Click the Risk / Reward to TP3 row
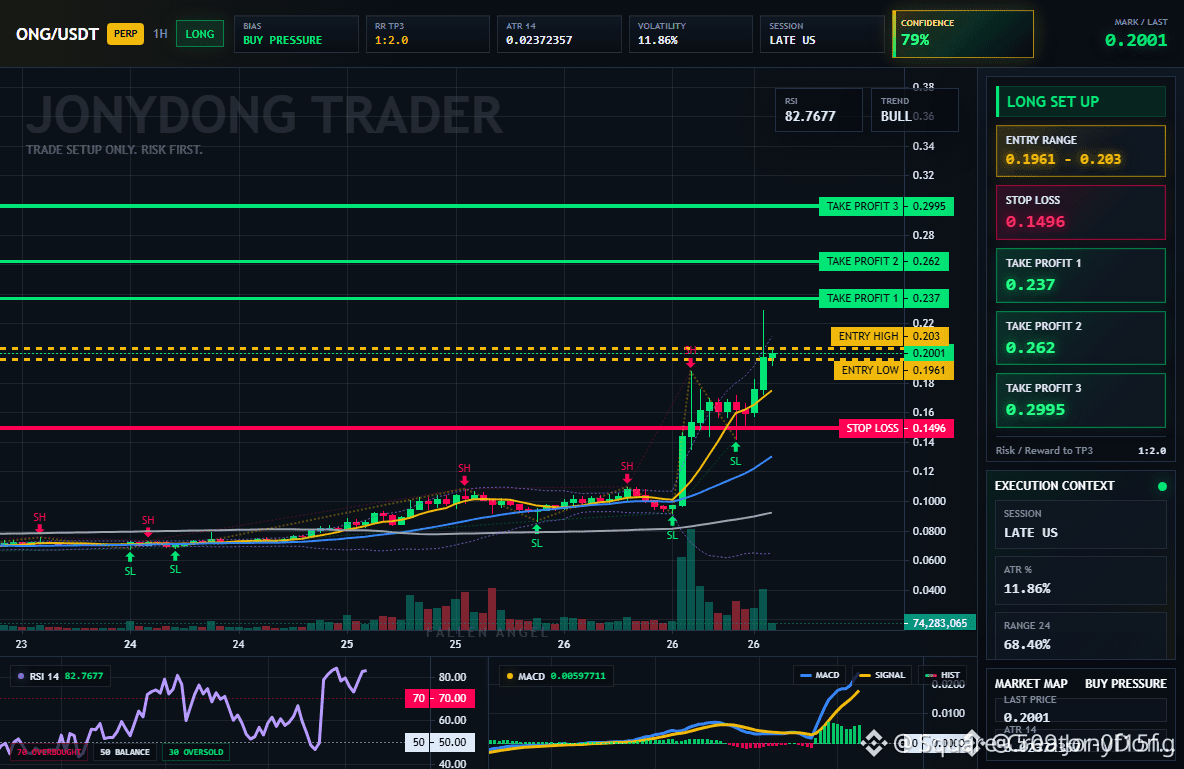 click(x=1081, y=450)
